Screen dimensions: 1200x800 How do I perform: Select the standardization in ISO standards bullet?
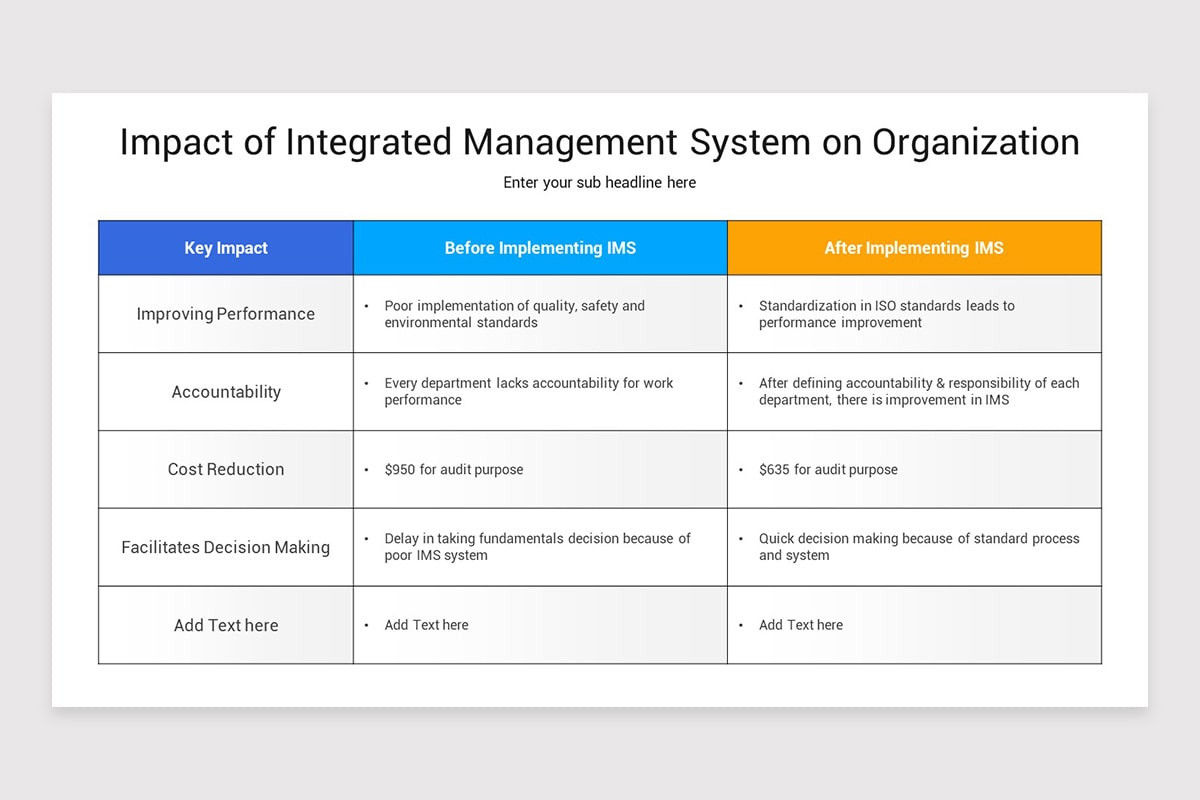tap(888, 313)
